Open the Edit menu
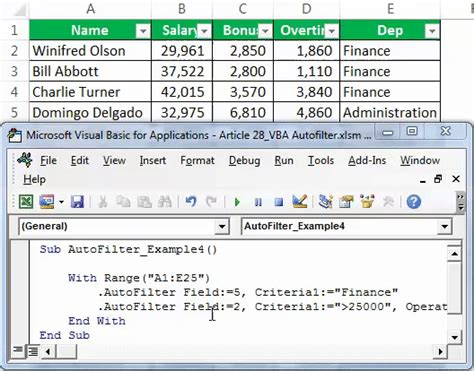The width and height of the screenshot is (474, 371). pos(80,161)
